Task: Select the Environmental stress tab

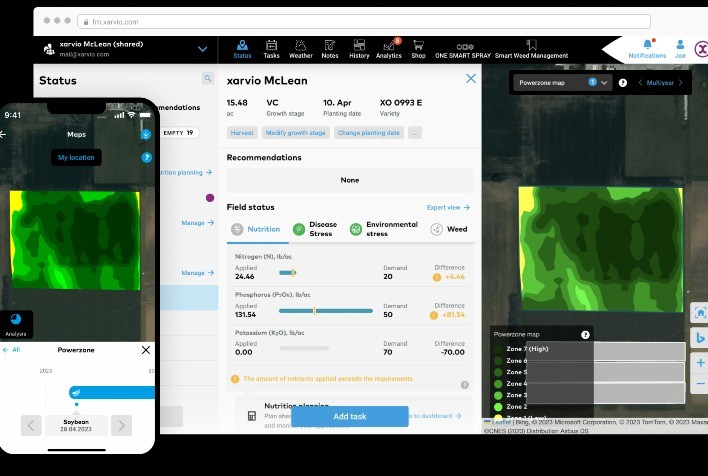Action: (384, 229)
